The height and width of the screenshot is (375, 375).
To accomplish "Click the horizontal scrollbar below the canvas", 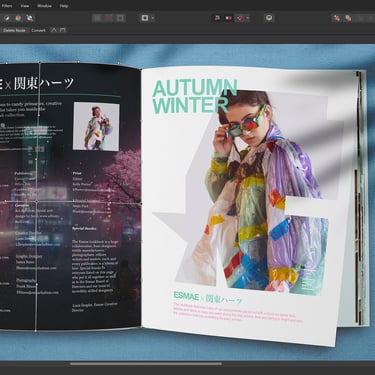I will pyautogui.click(x=146, y=364).
